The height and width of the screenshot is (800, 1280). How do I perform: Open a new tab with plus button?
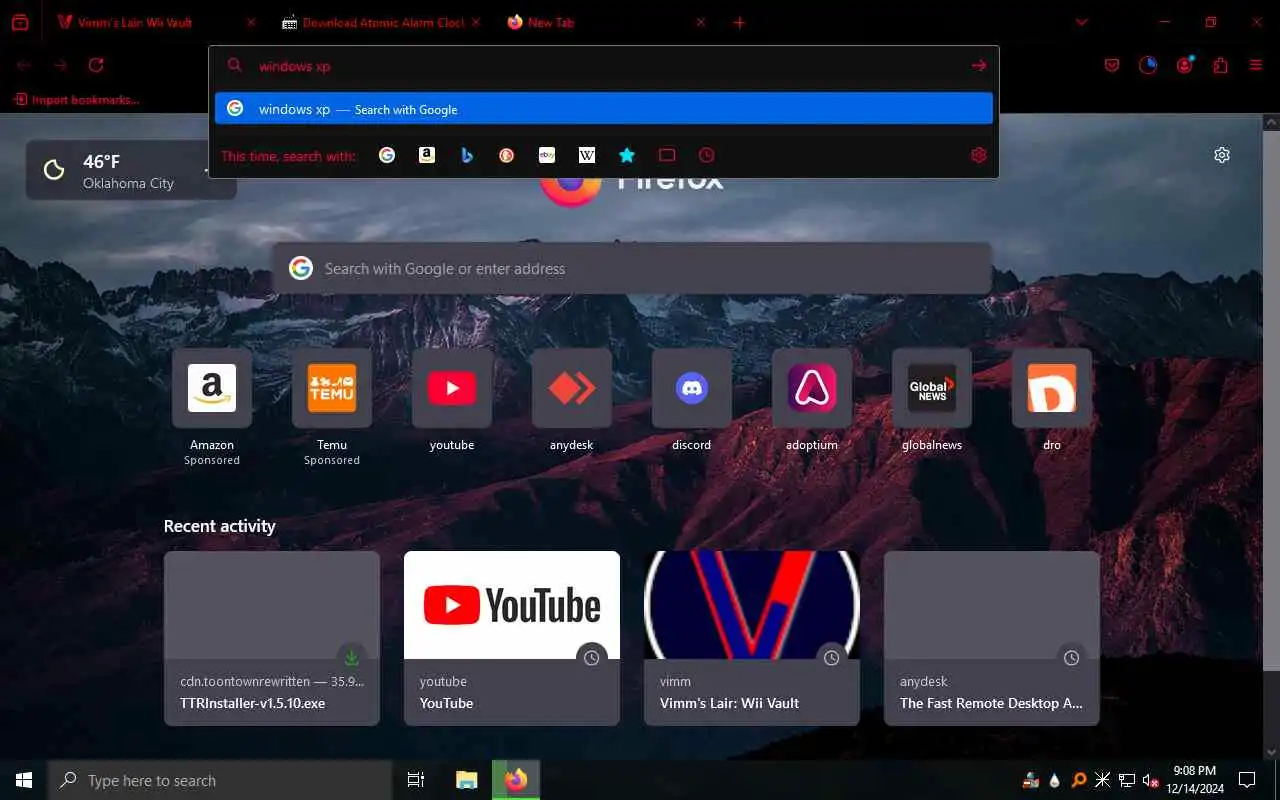pos(739,22)
